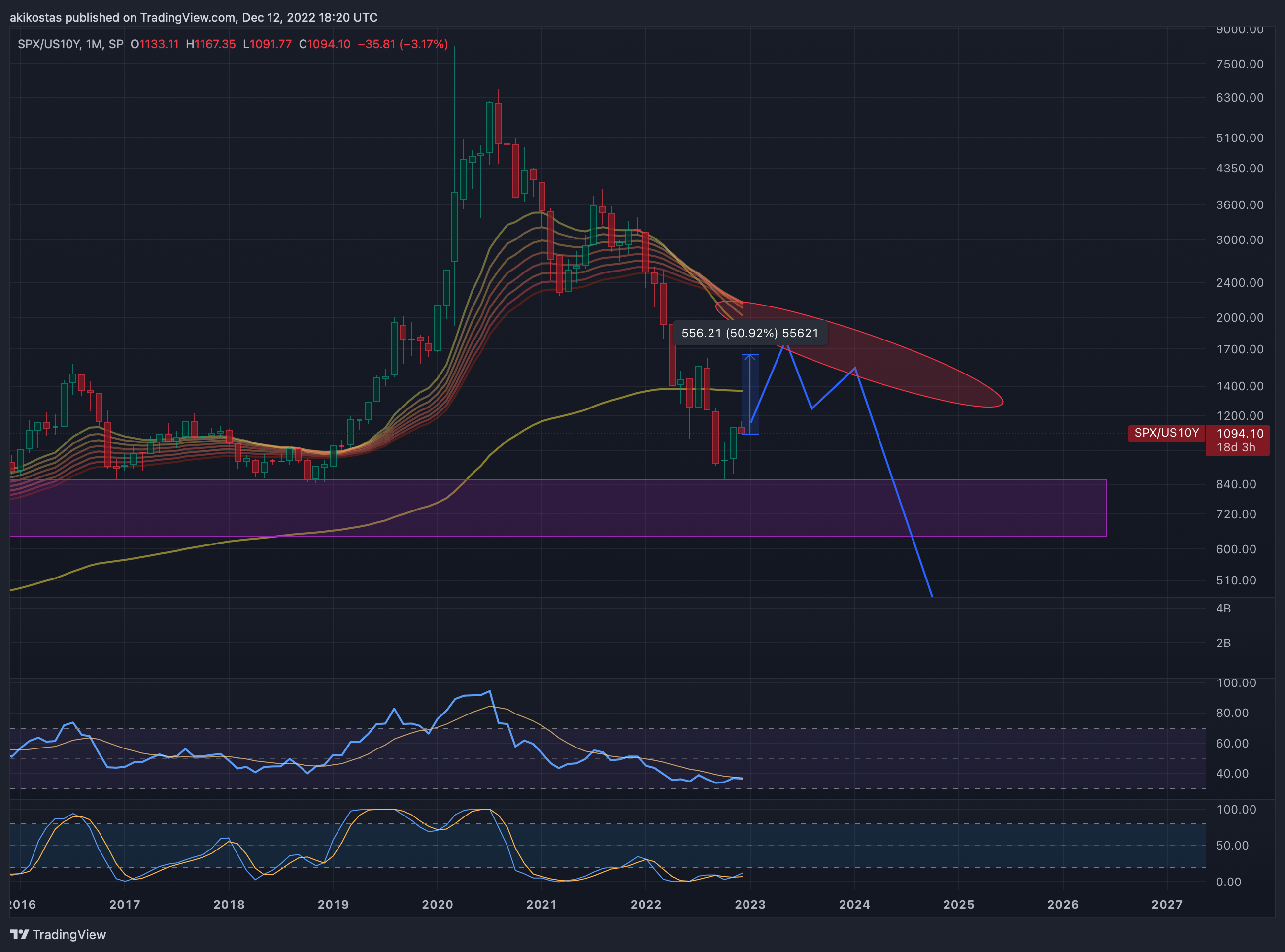Viewport: 1285px width, 952px height.
Task: Click the 2023 label on the time axis
Action: [x=750, y=904]
